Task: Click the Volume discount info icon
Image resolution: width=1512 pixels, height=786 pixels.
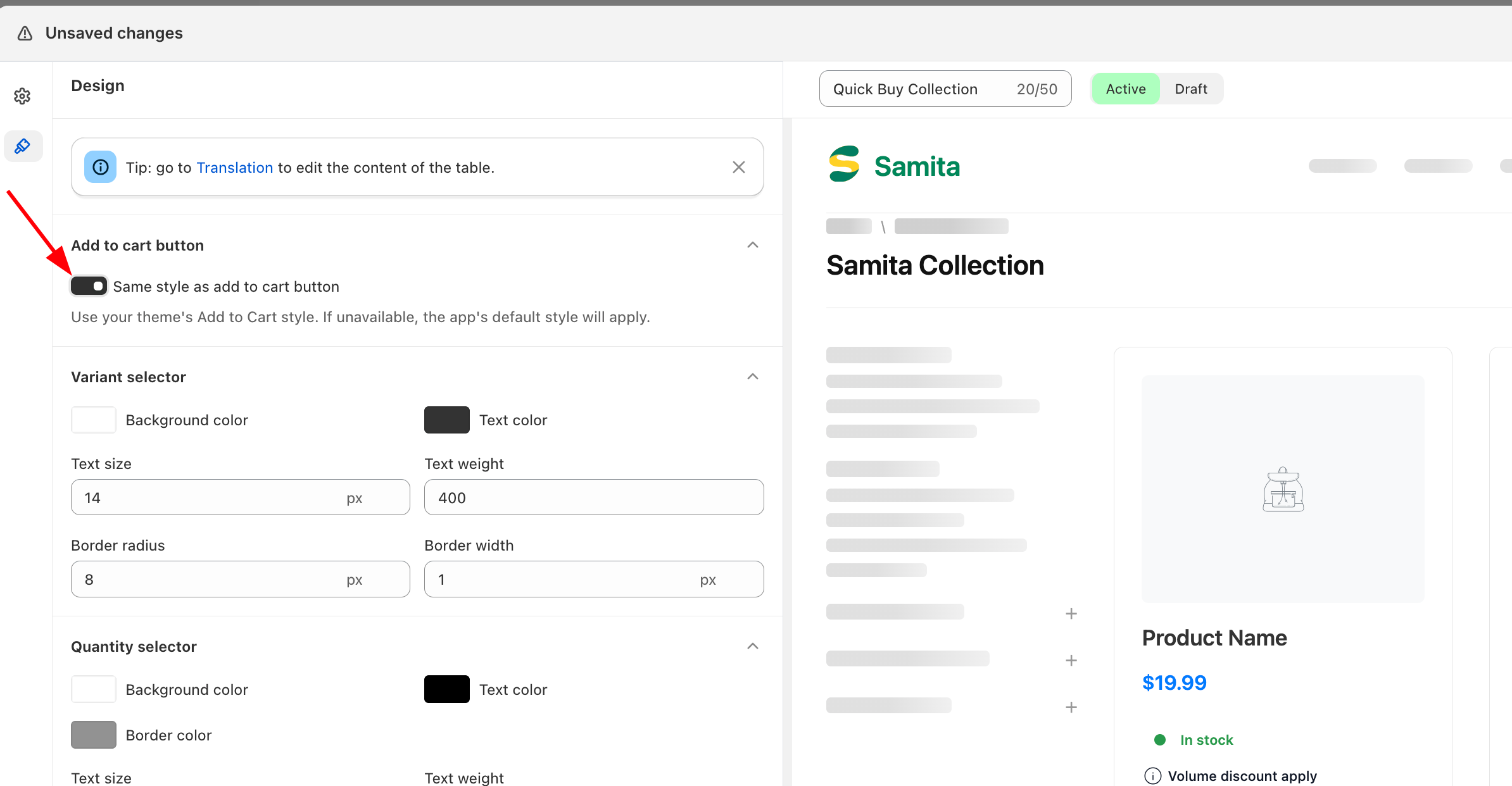Action: (1152, 776)
